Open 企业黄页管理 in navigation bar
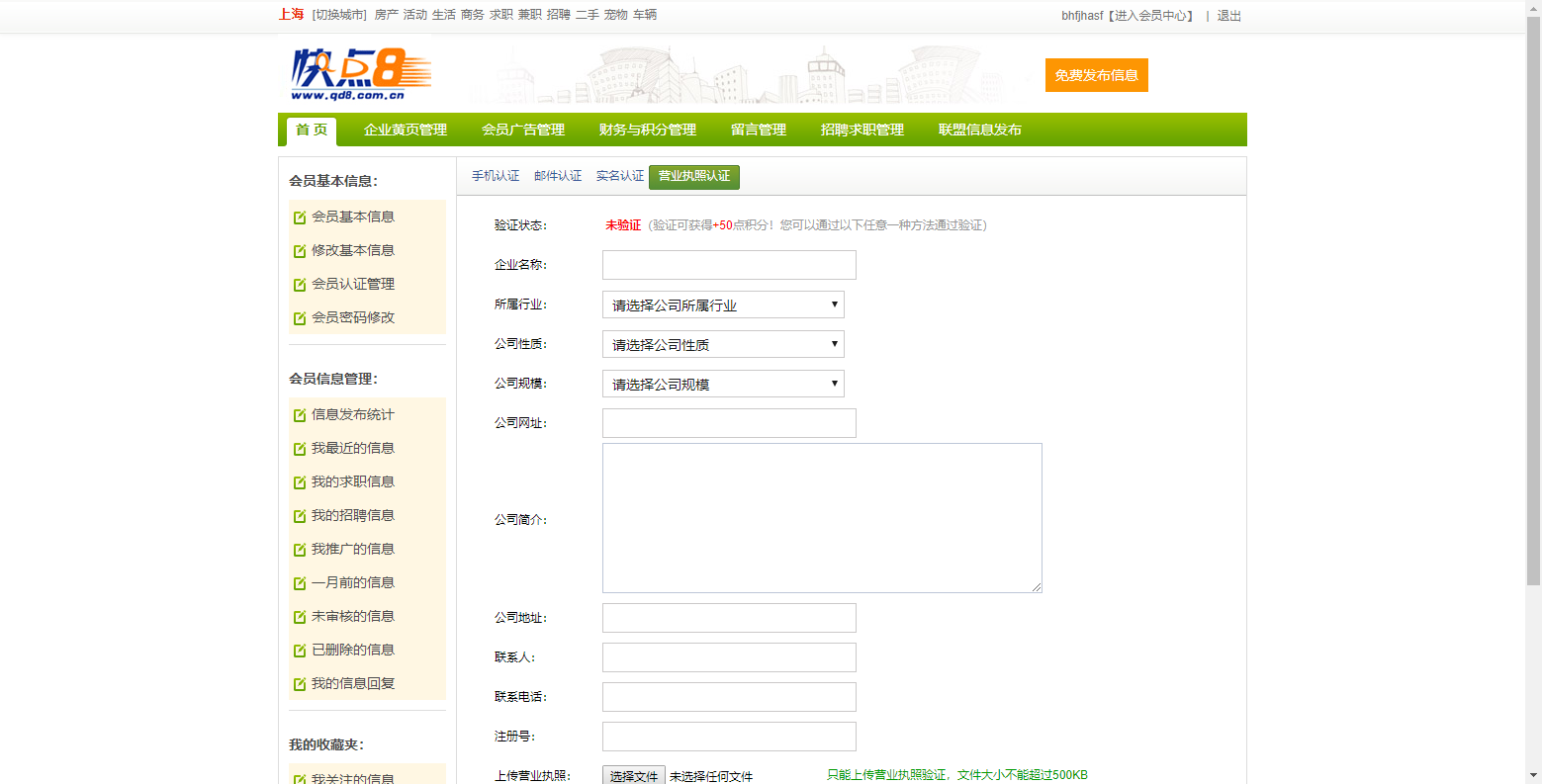 click(x=405, y=130)
